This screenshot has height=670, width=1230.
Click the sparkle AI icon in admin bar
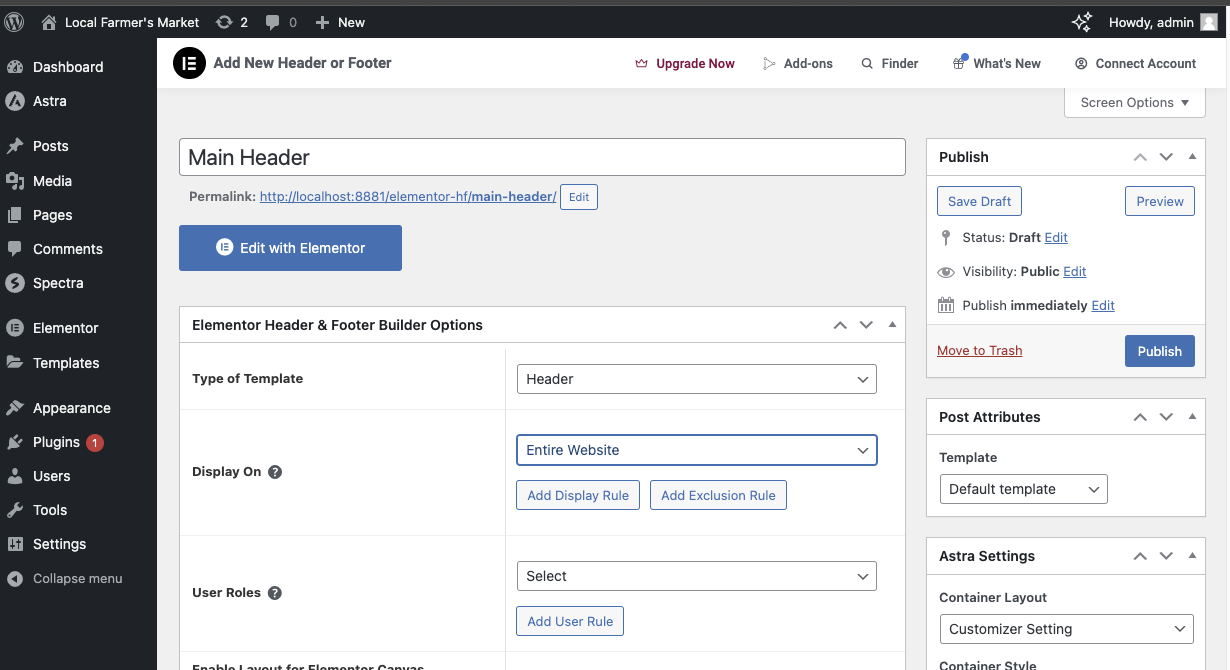point(1081,22)
